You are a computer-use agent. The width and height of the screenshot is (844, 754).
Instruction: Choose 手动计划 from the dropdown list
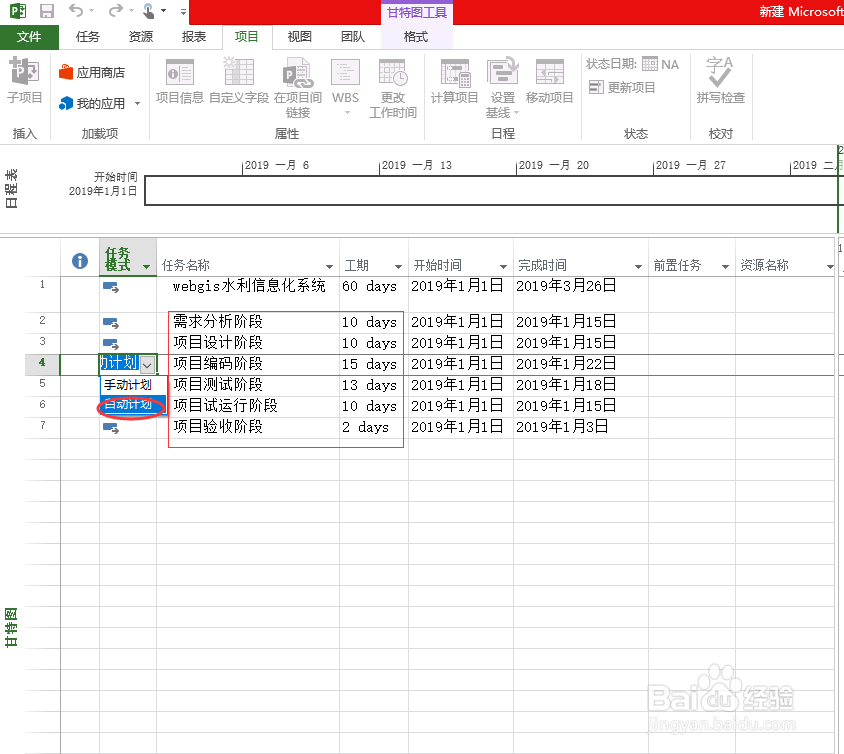133,385
